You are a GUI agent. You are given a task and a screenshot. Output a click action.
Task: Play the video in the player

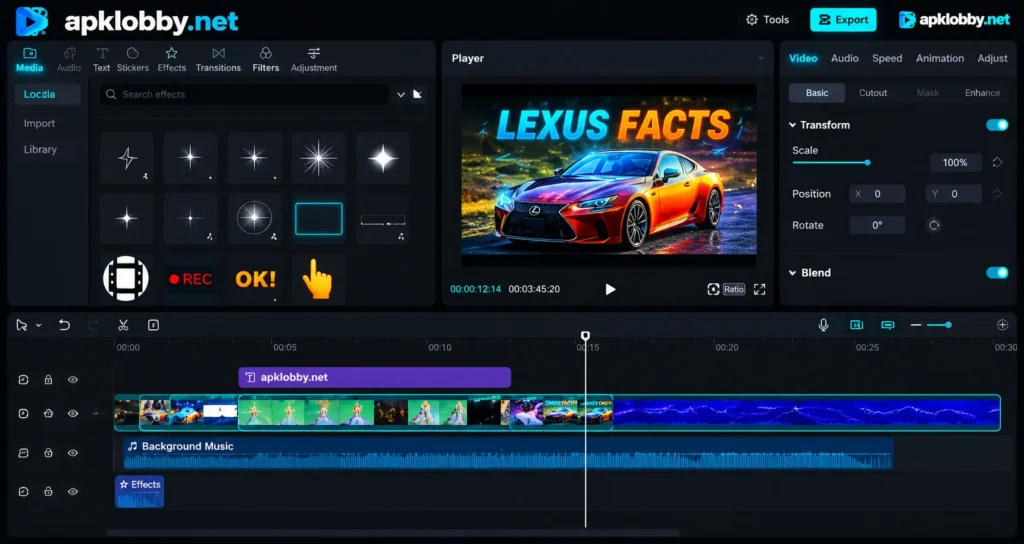[x=610, y=289]
